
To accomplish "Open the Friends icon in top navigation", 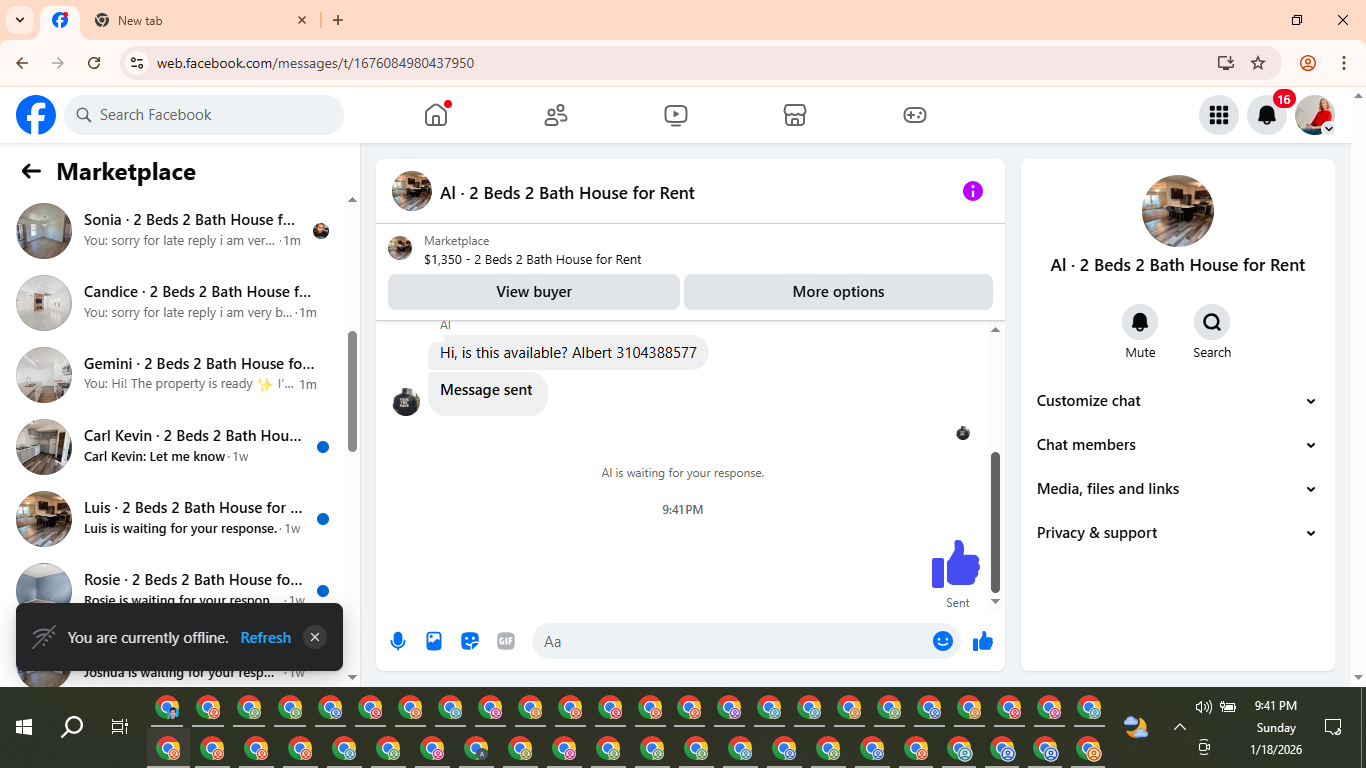I will tap(556, 115).
